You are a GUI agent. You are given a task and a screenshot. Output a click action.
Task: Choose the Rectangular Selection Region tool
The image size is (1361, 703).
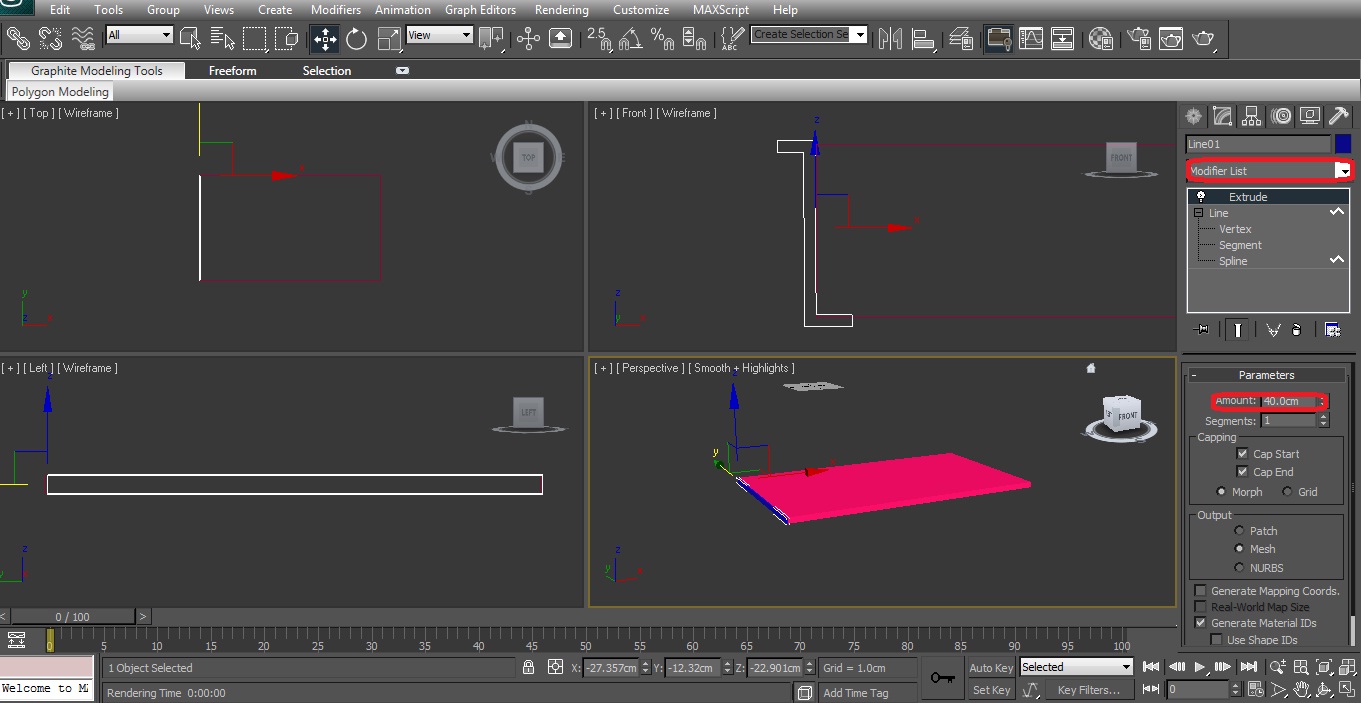tap(255, 39)
